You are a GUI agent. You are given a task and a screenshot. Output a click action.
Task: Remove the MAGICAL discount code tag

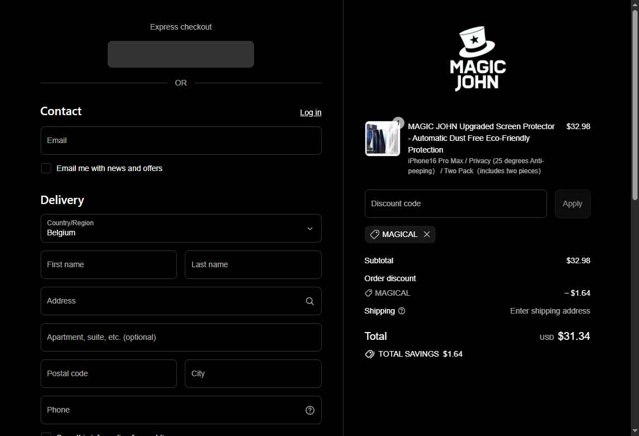click(427, 234)
